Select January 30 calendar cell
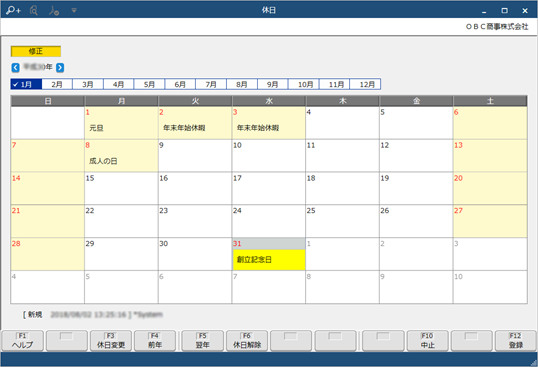The image size is (538, 367). click(x=195, y=254)
